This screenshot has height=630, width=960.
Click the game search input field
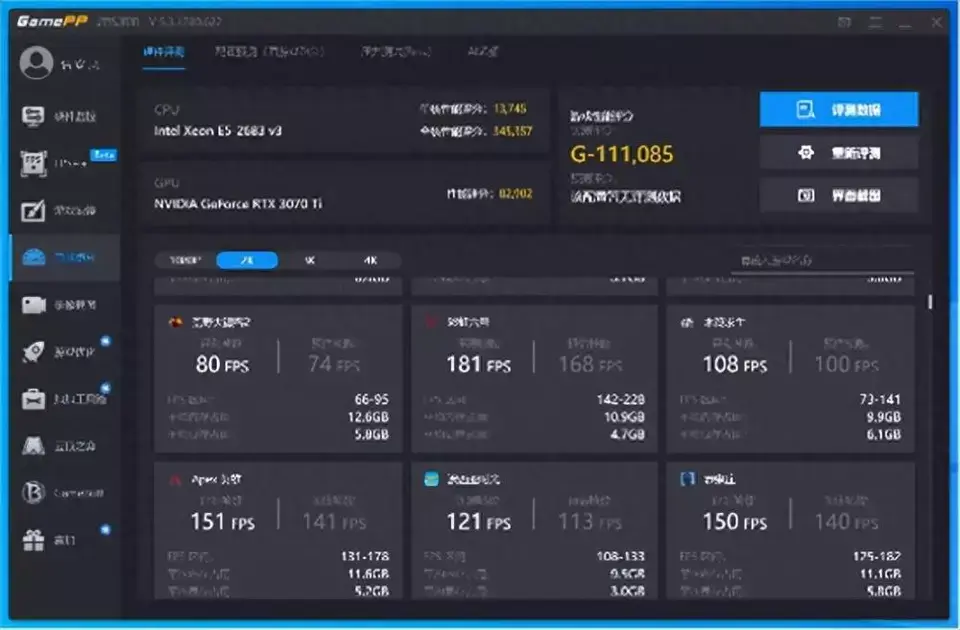tap(822, 261)
